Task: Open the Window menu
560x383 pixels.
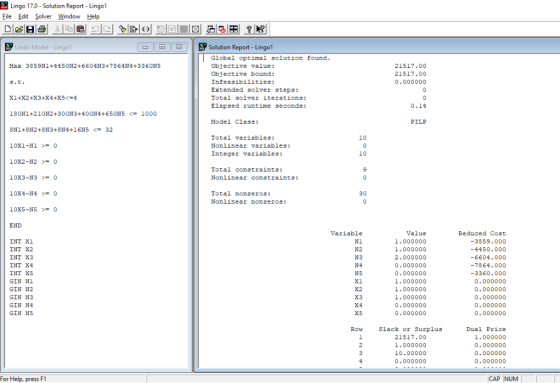Action: point(69,16)
